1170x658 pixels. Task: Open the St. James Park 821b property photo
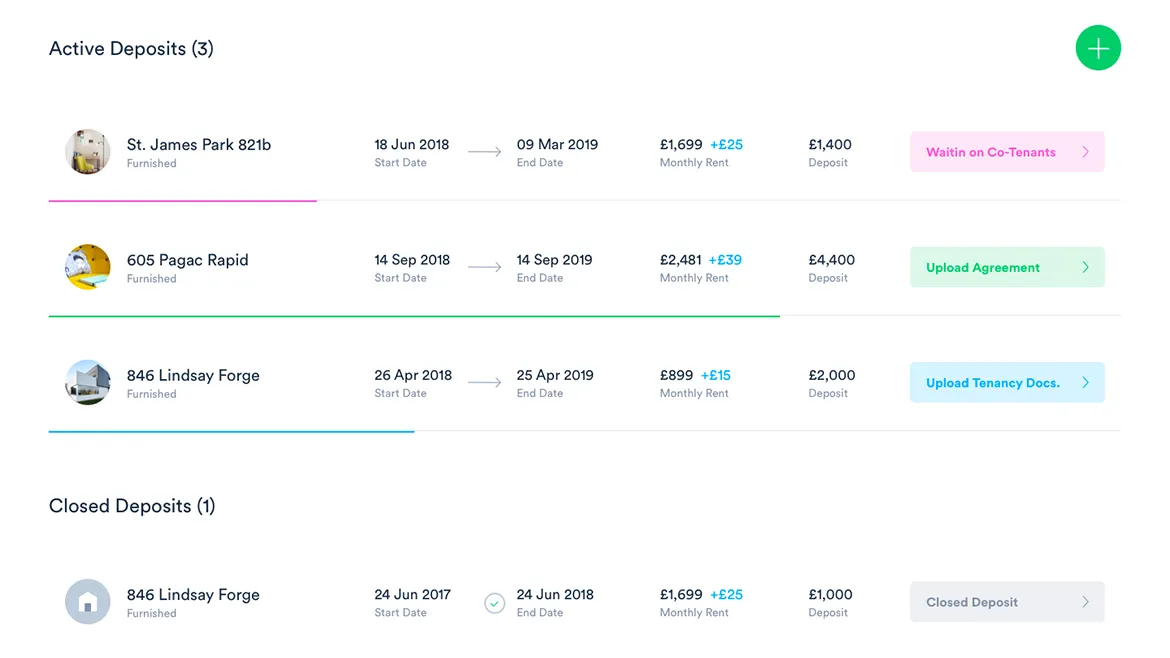pos(87,152)
